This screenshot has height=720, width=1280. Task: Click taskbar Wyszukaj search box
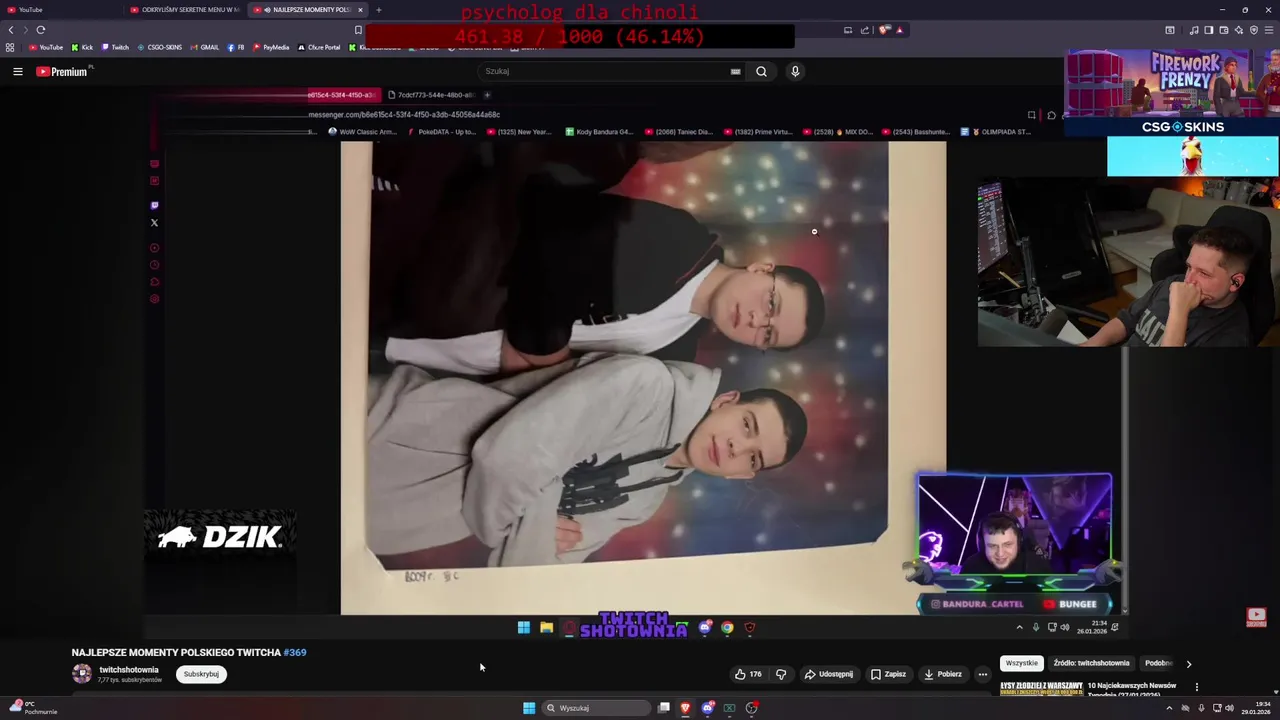pyautogui.click(x=597, y=708)
